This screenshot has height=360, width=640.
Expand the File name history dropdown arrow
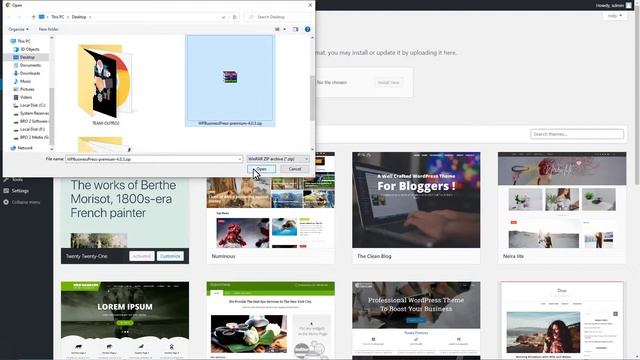point(240,159)
